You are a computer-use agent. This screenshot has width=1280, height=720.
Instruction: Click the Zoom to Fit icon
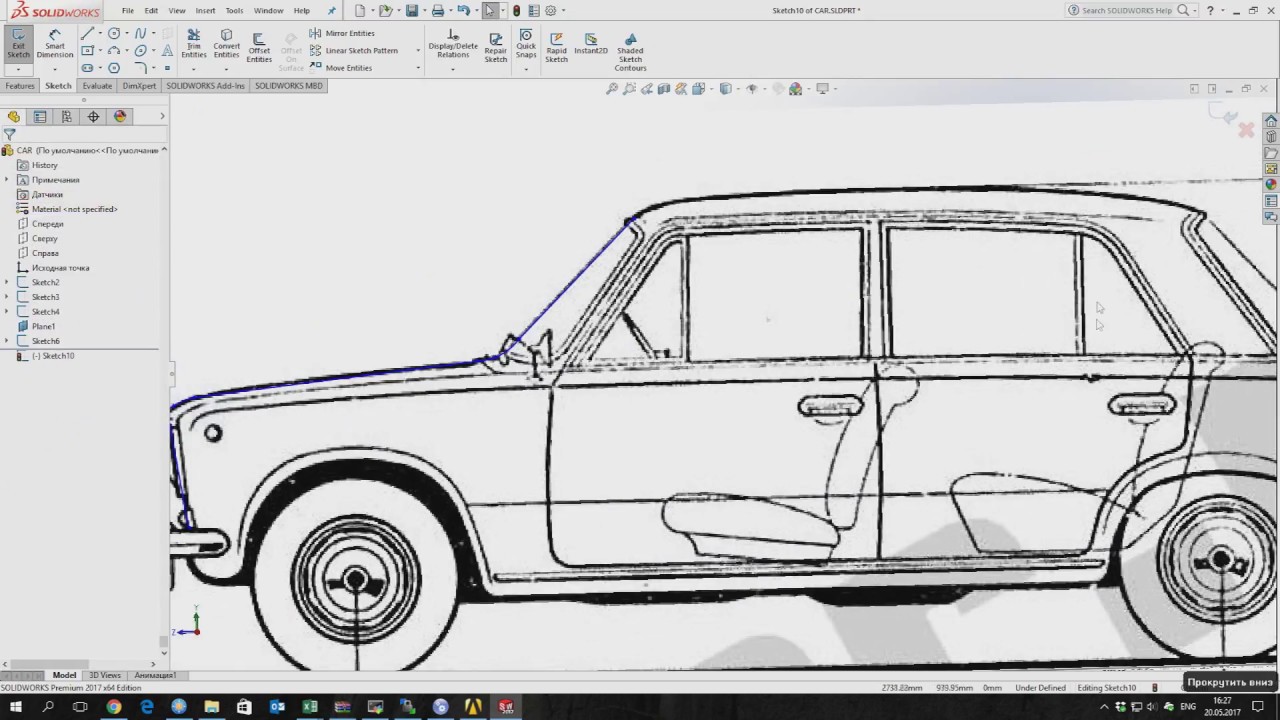click(x=612, y=89)
